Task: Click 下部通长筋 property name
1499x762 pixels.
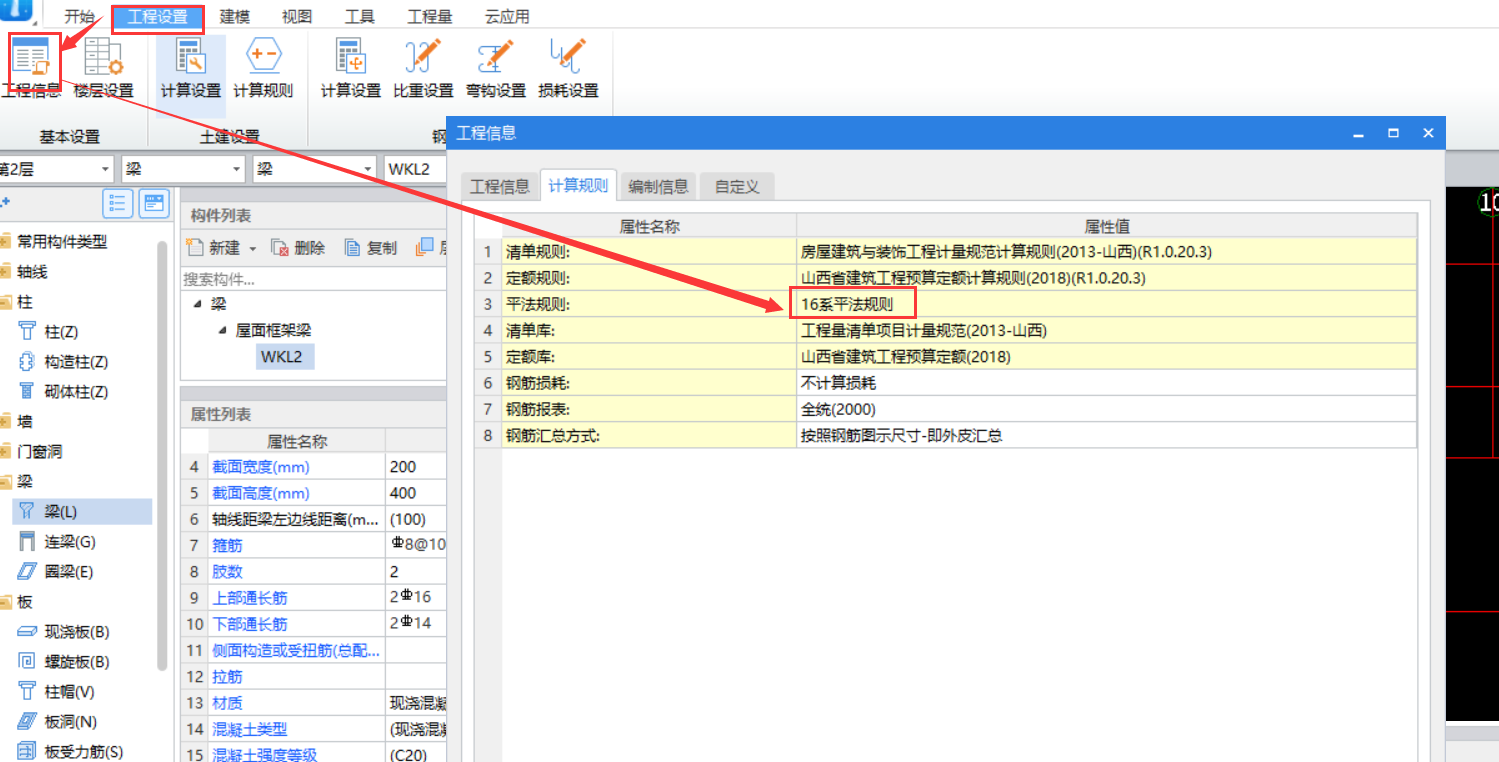Action: pyautogui.click(x=250, y=624)
